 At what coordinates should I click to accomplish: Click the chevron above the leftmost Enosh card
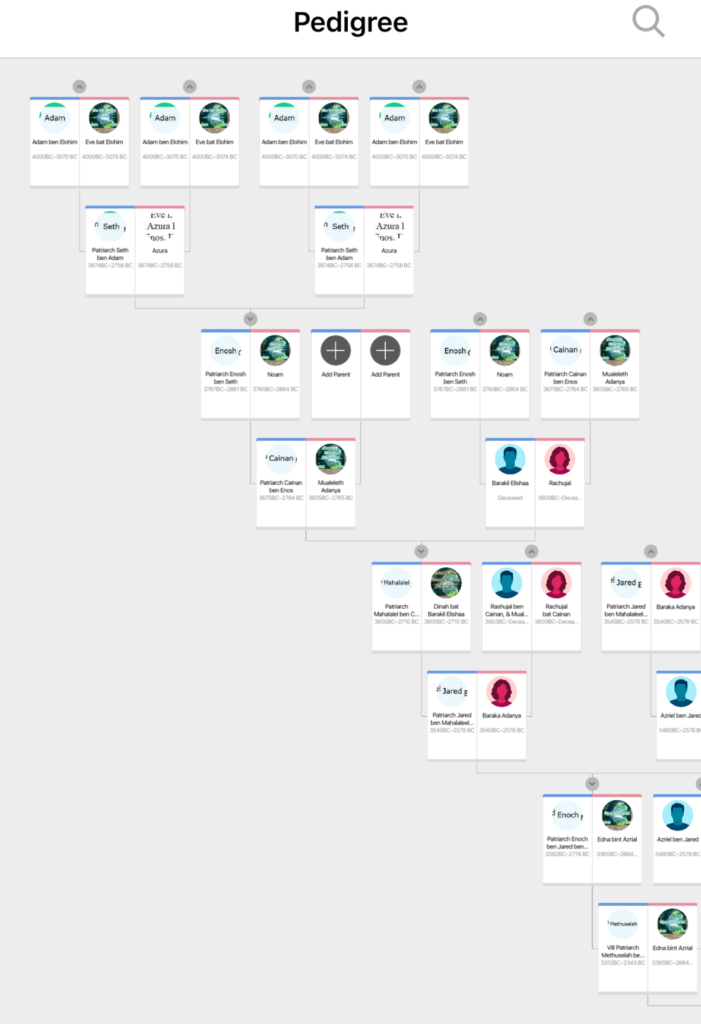[x=250, y=319]
